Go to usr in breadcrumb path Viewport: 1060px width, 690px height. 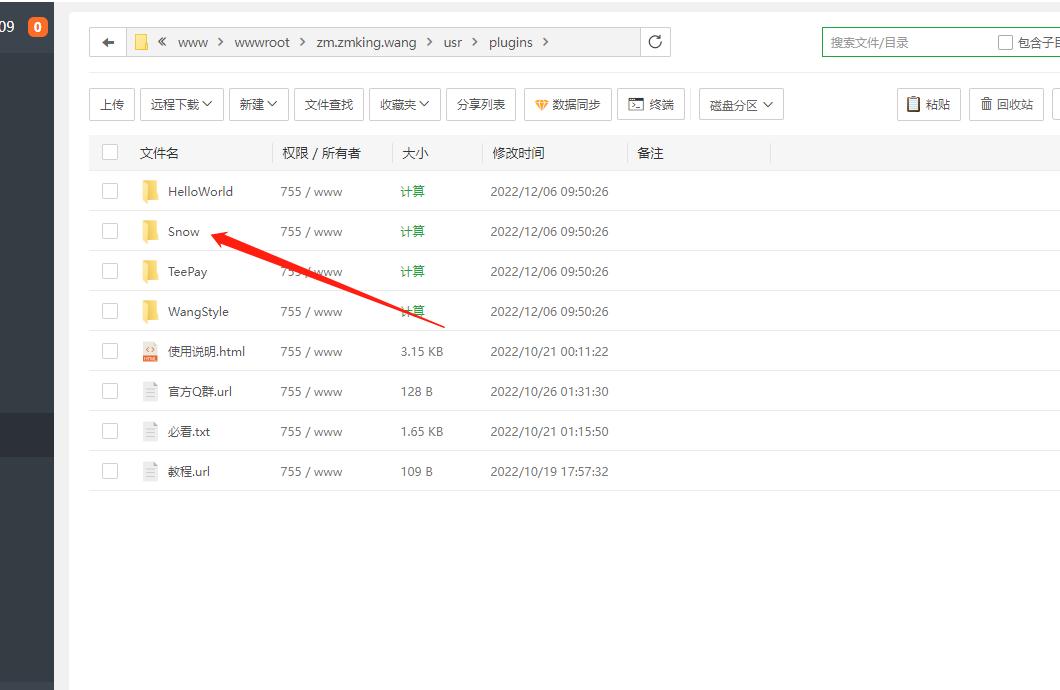coord(453,42)
